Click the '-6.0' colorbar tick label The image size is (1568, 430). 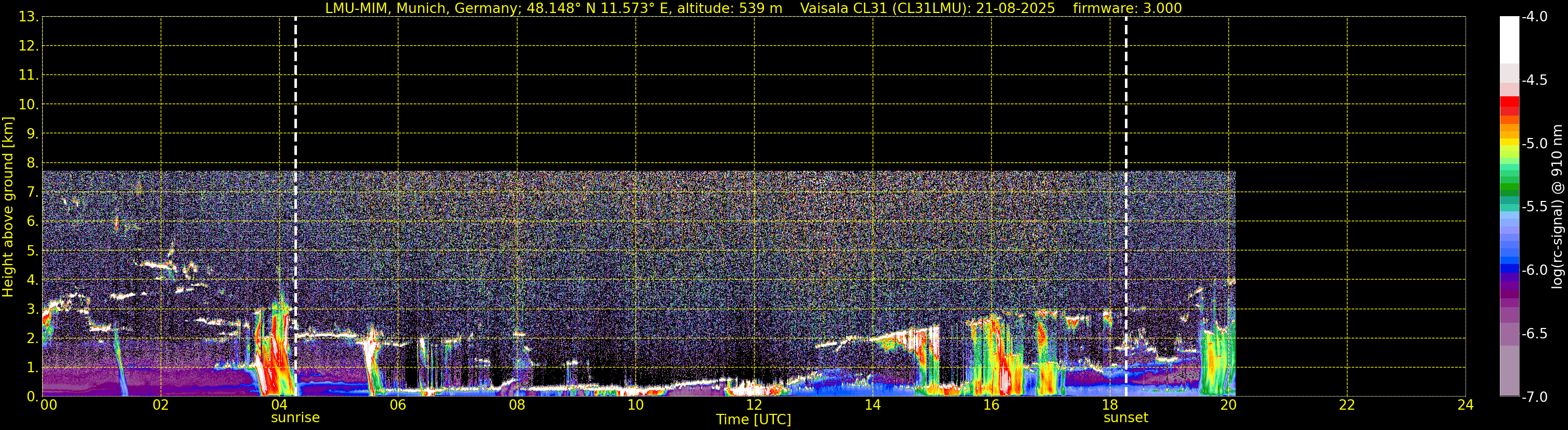(x=1534, y=270)
